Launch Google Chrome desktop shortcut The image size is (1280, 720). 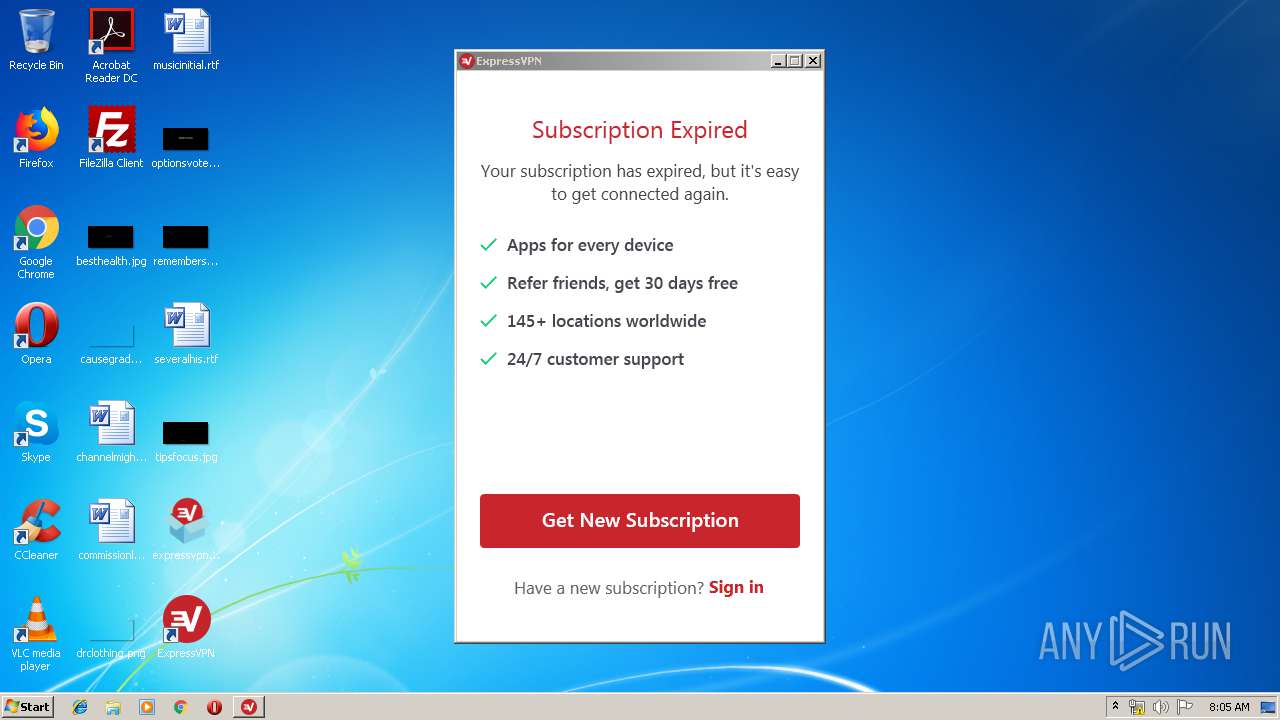tap(36, 242)
